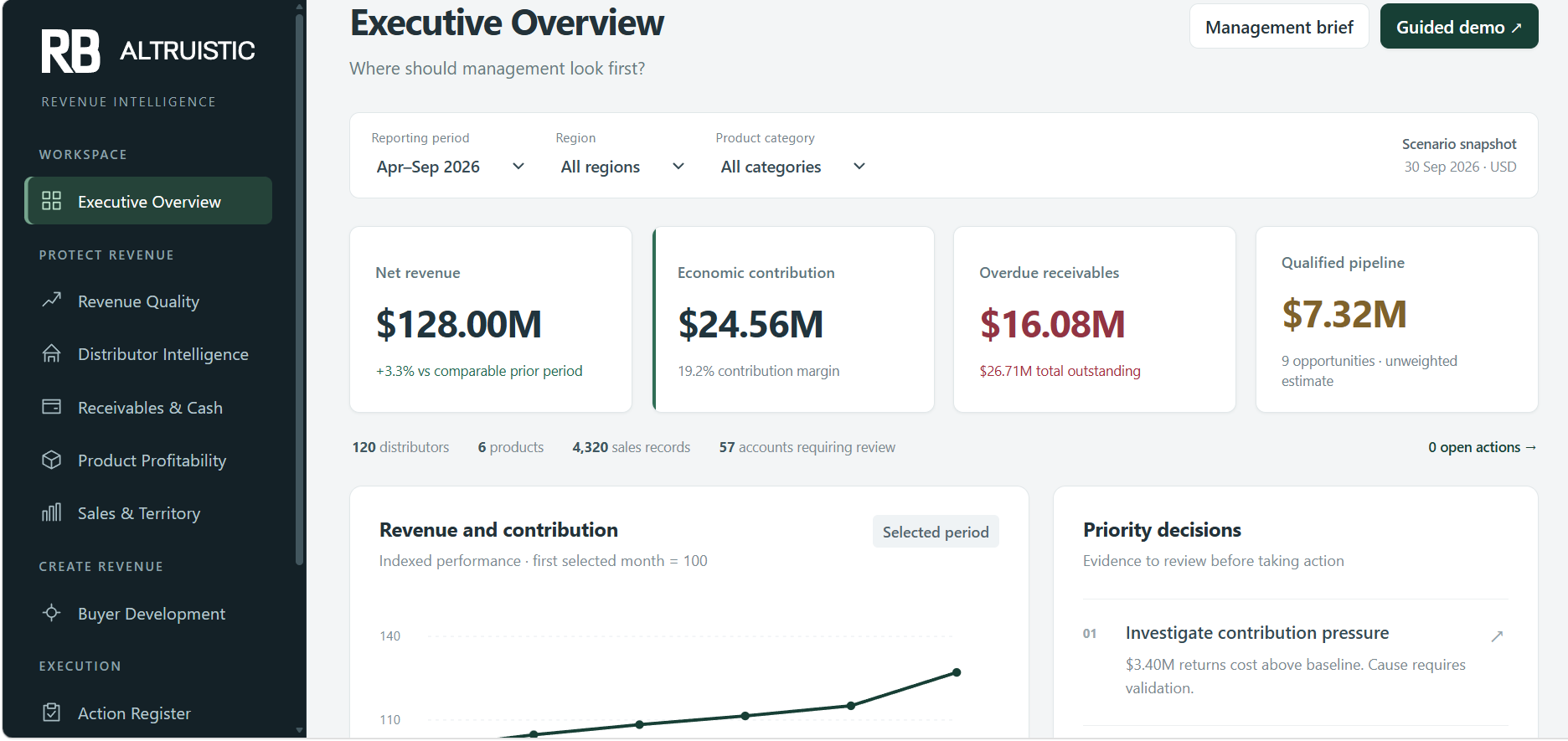Click the '4,320 sales records' text
This screenshot has width=1568, height=741.
pos(632,447)
